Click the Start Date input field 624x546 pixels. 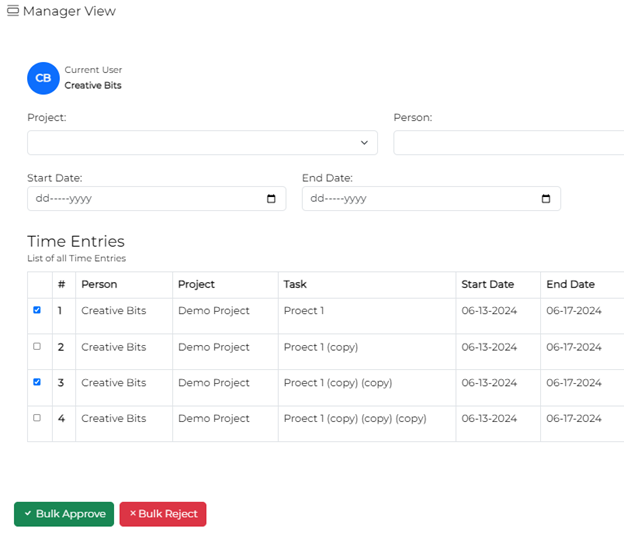pyautogui.click(x=156, y=199)
